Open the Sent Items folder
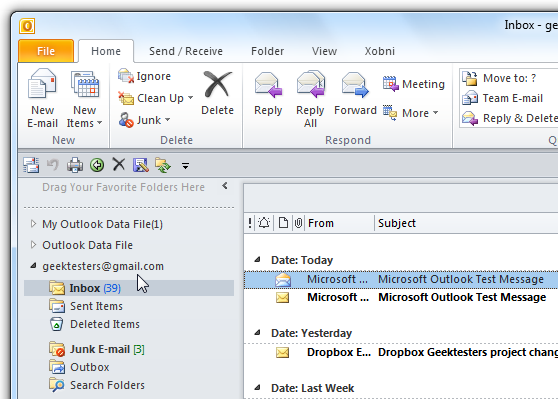Viewport: 558px width, 399px height. tap(85, 306)
